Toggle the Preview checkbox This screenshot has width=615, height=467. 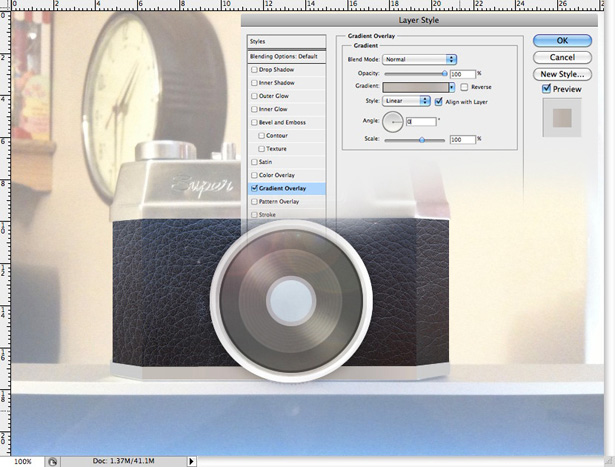(x=546, y=89)
